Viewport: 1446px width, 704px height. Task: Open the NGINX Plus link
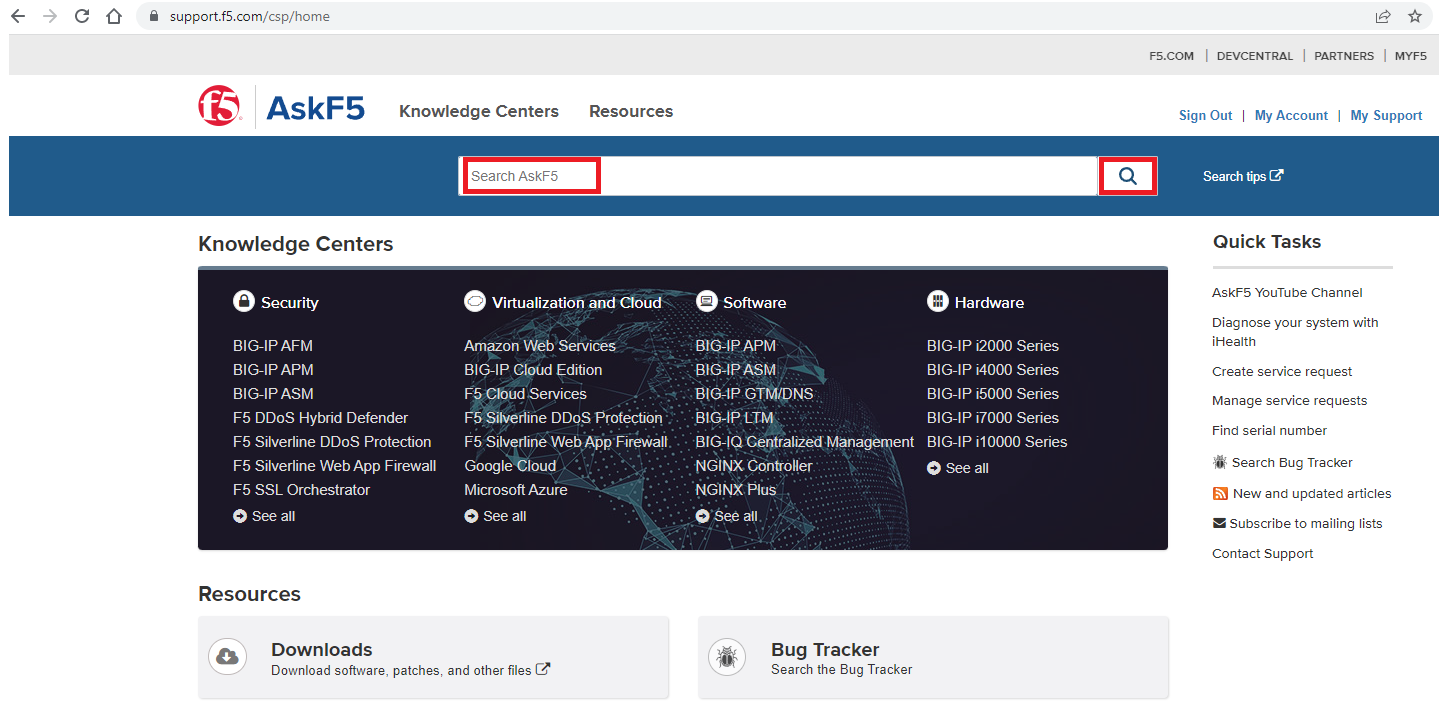click(736, 489)
